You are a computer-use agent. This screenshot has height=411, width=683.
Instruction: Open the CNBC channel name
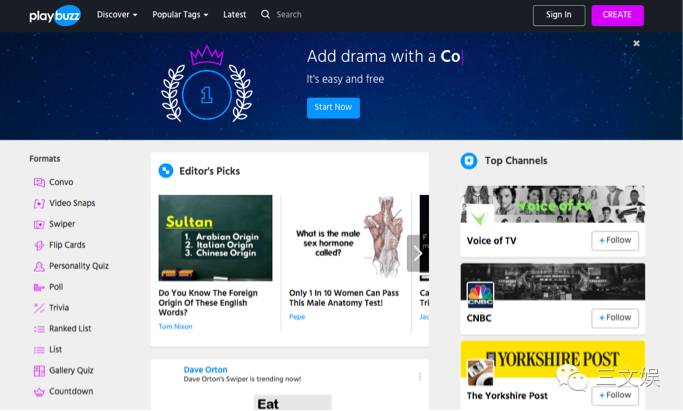(479, 318)
